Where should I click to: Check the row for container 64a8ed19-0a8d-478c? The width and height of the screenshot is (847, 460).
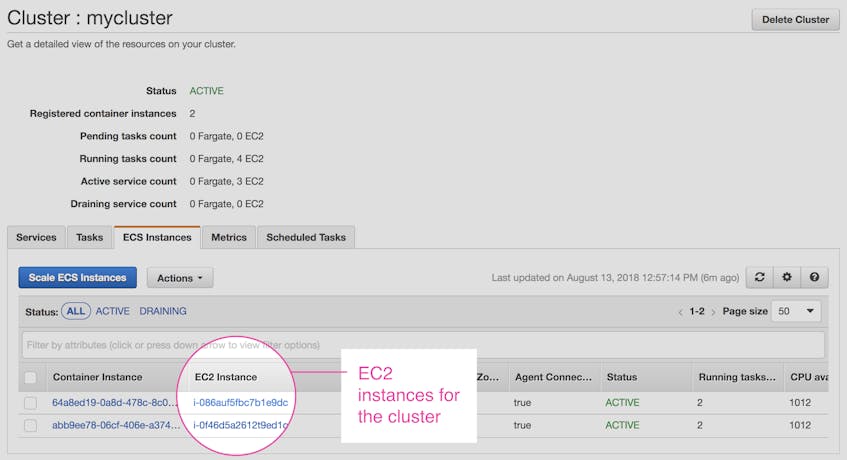pos(30,403)
